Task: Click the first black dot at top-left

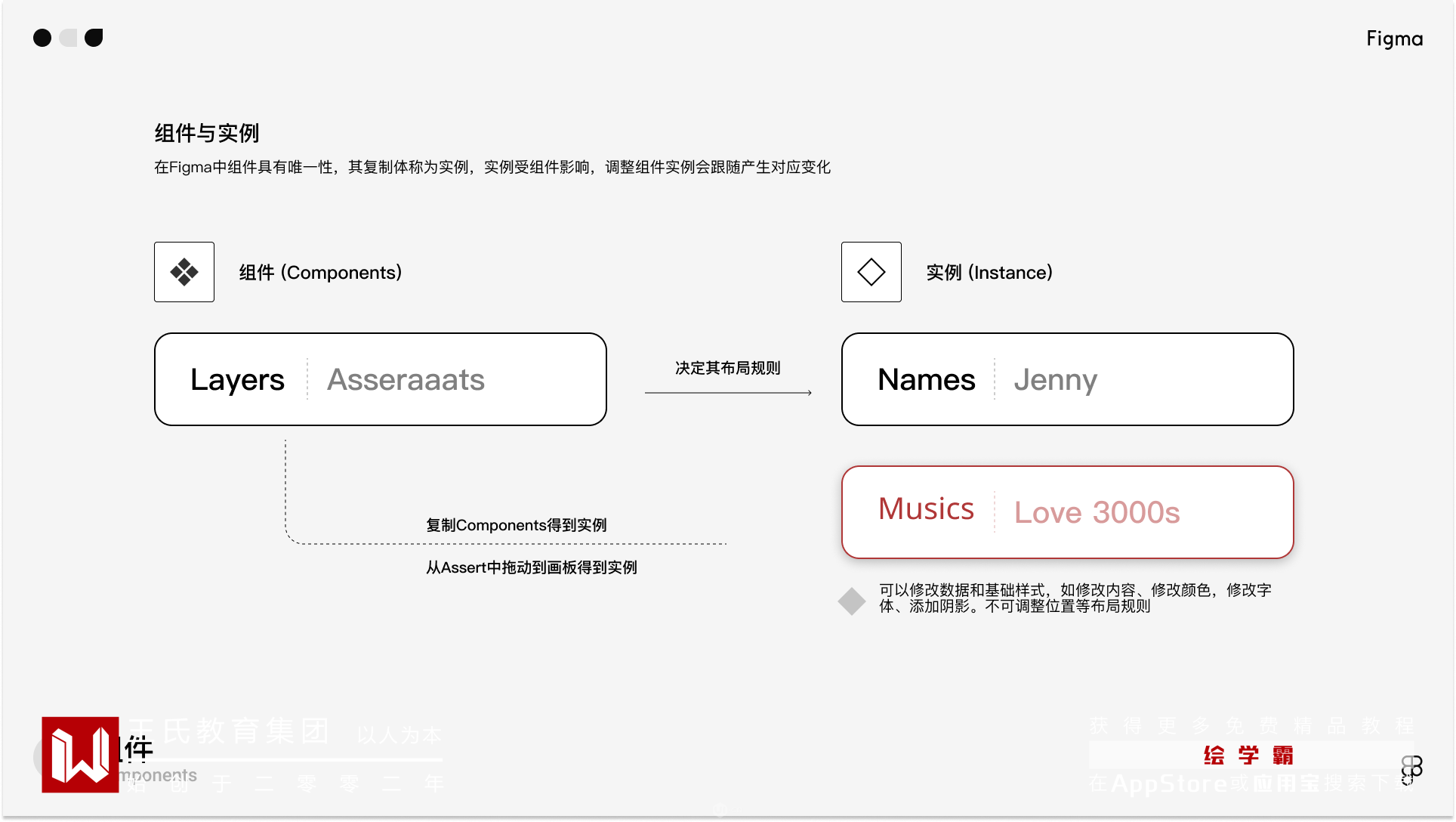Action: (x=42, y=38)
